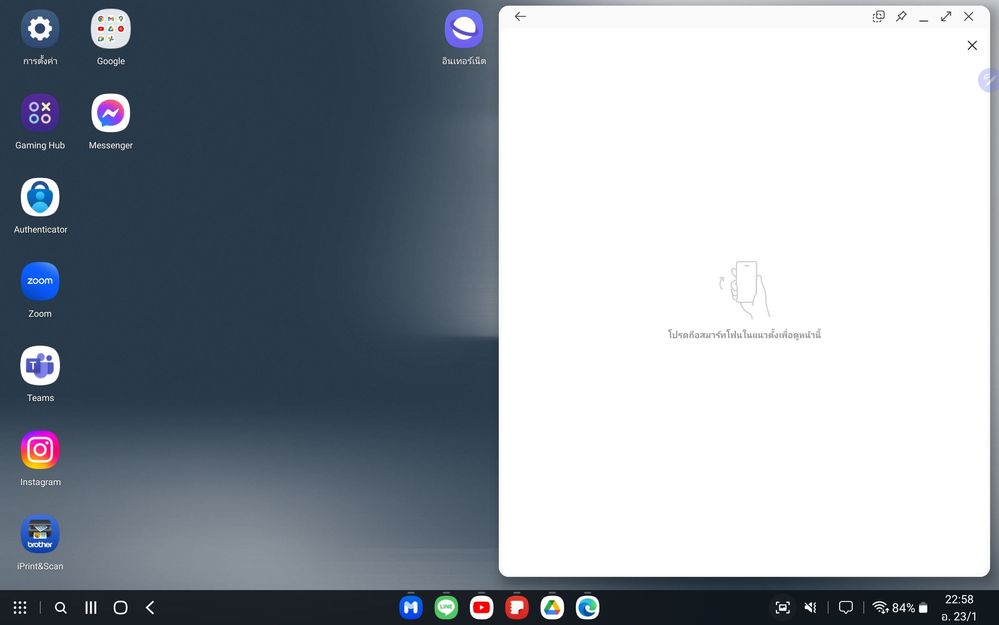
Task: Click the taskbar search magnifier
Action: 61,608
